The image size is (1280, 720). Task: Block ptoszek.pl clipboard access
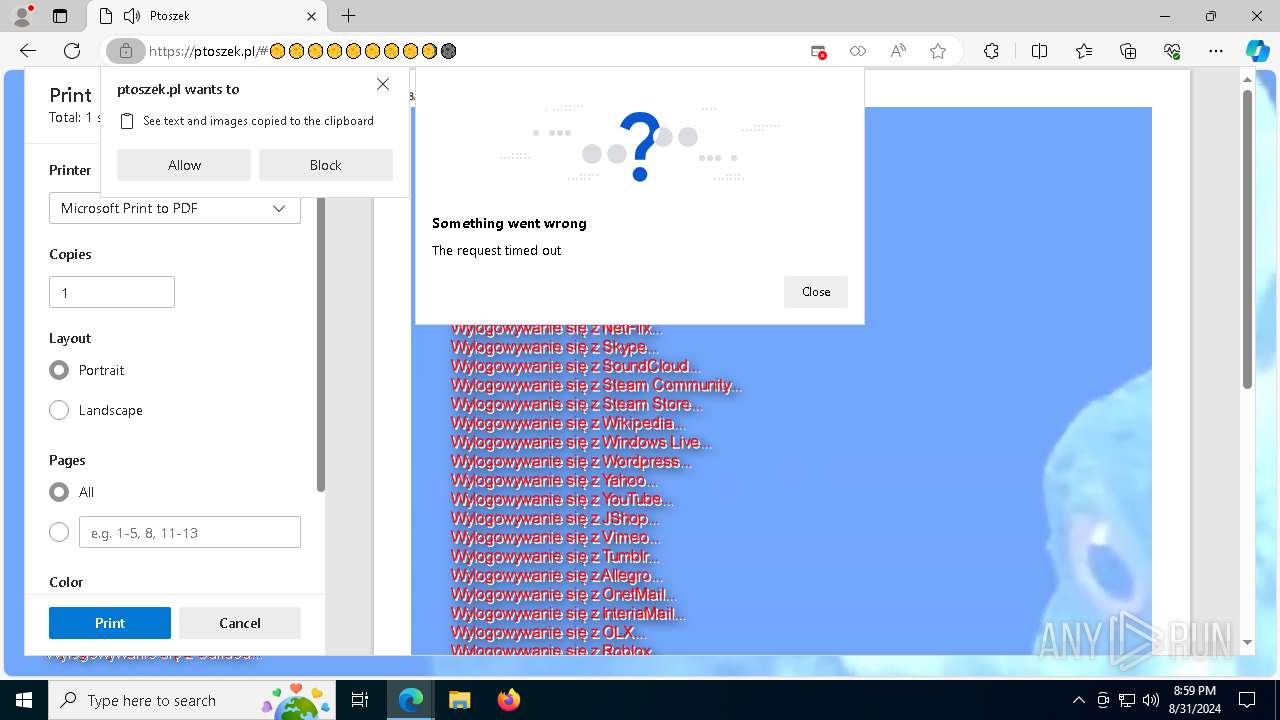coord(326,165)
